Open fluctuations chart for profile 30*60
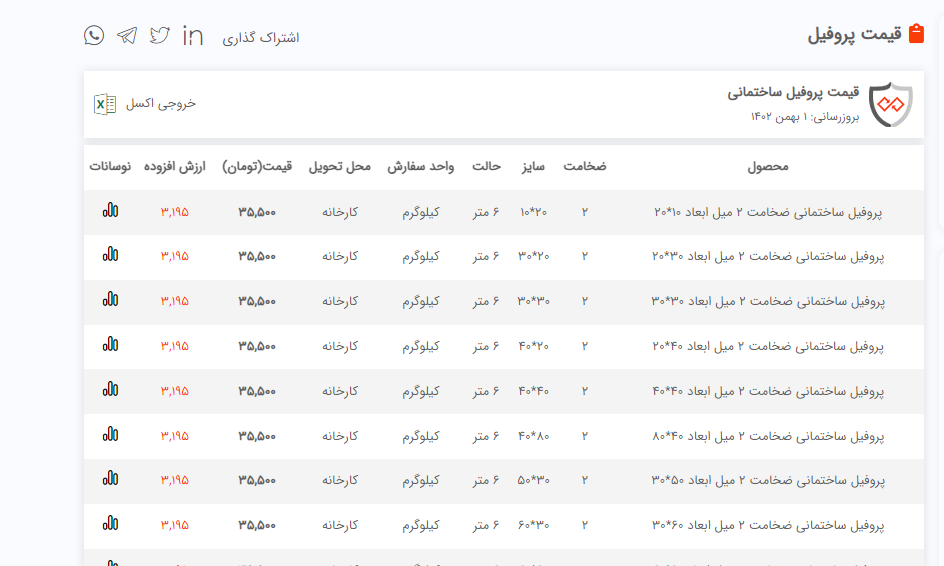 [x=110, y=524]
